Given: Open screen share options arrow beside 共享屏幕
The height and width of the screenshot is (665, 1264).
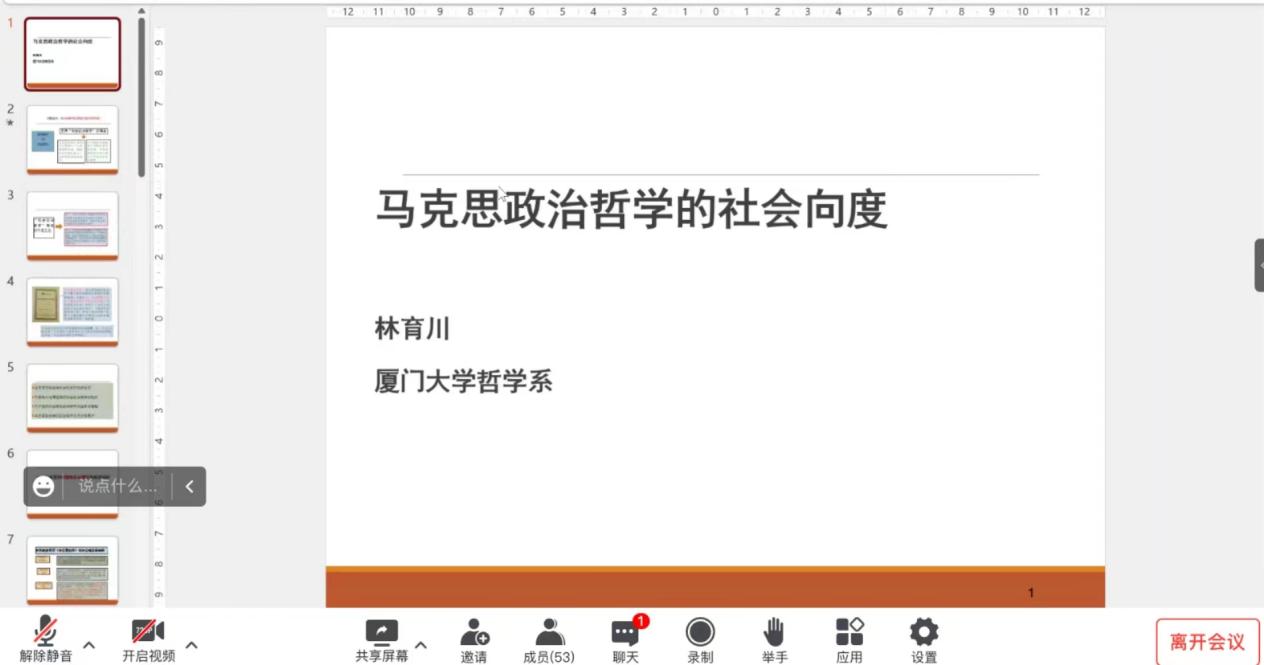Looking at the screenshot, I should (x=421, y=645).
